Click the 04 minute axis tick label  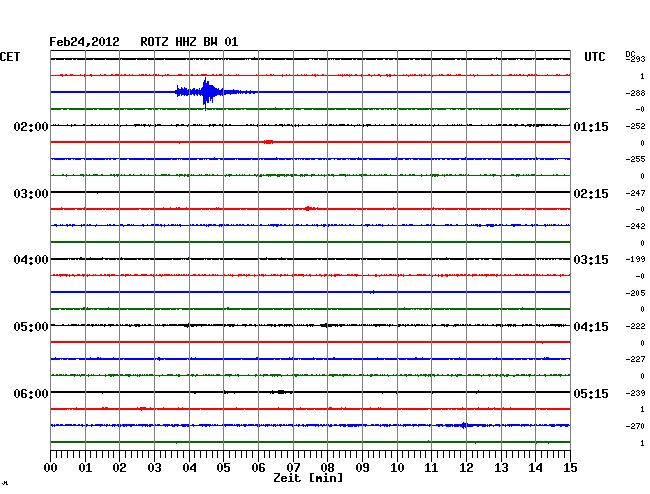(189, 467)
